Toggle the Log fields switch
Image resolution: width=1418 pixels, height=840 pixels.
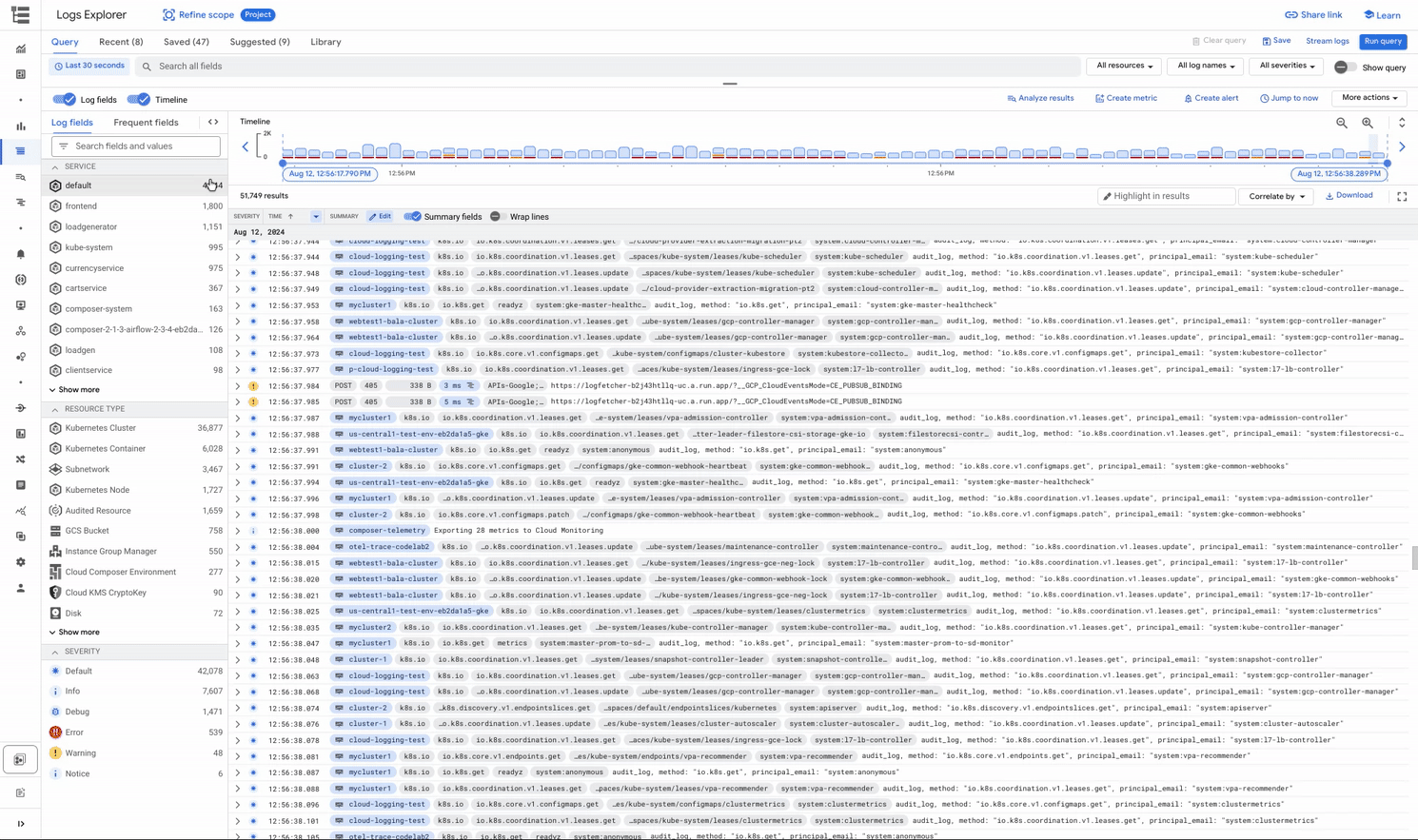pos(64,99)
